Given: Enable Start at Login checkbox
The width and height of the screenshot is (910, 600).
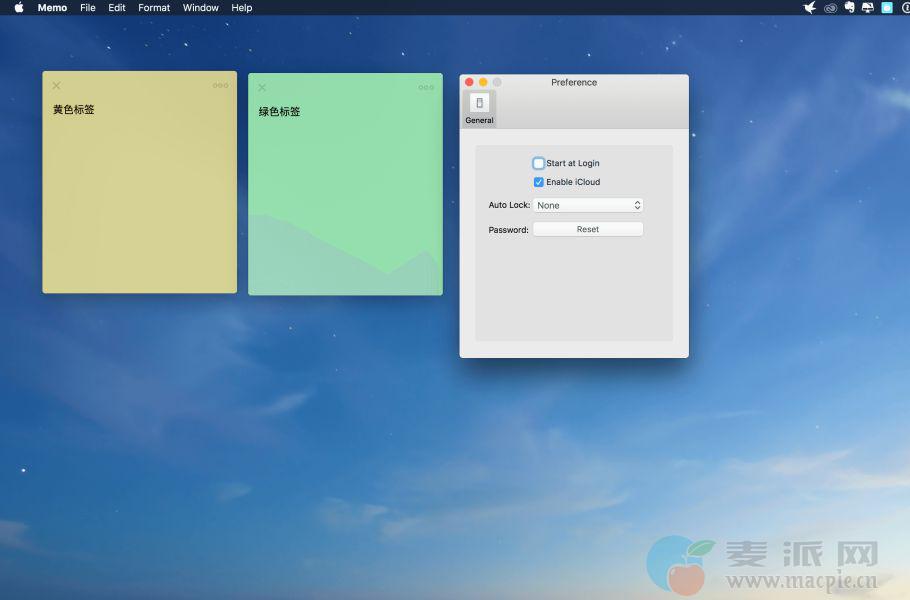Looking at the screenshot, I should pyautogui.click(x=539, y=163).
